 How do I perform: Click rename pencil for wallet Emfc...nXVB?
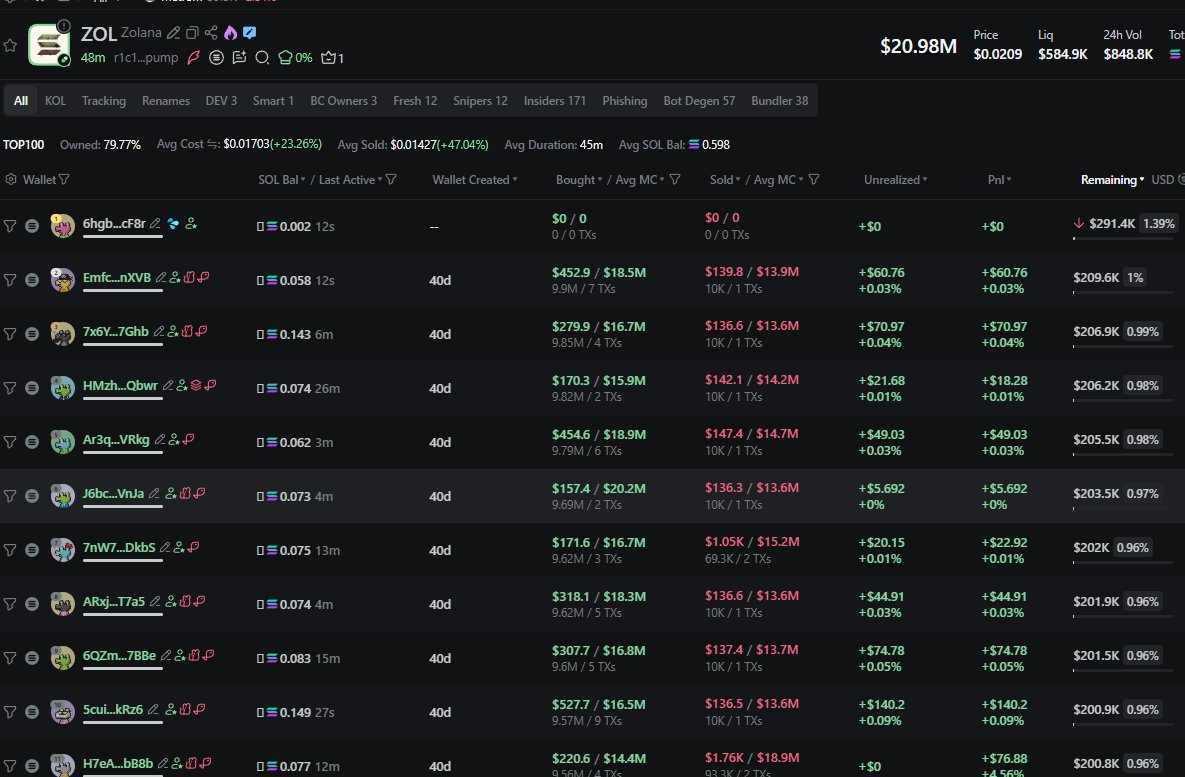[161, 278]
